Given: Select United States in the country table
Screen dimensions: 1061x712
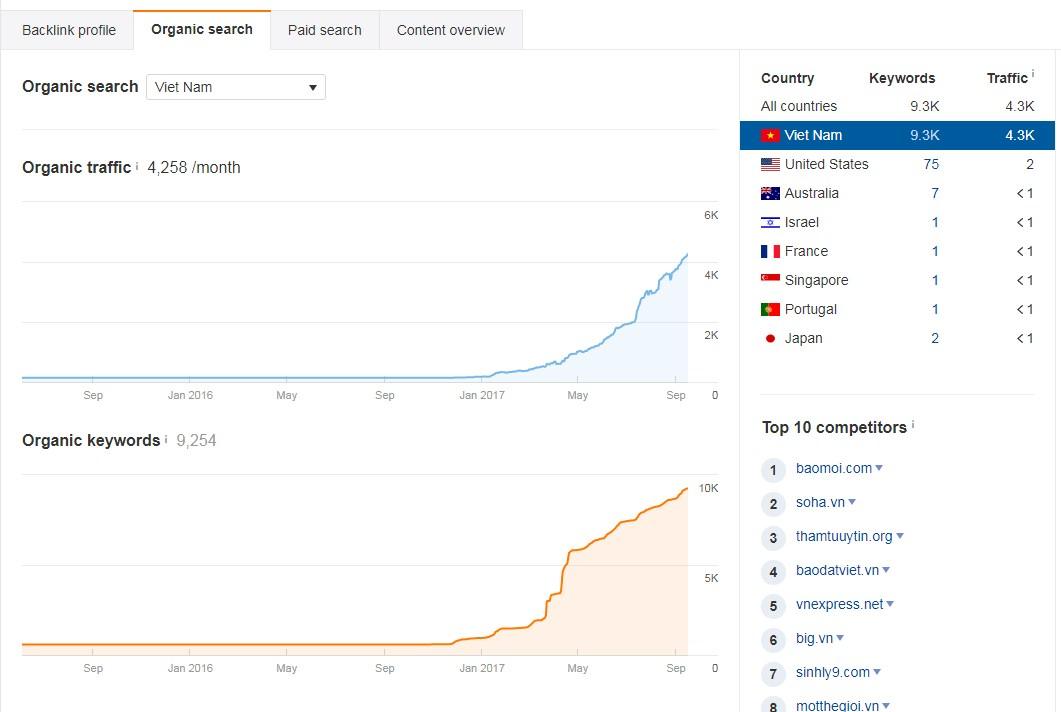Looking at the screenshot, I should coord(897,164).
